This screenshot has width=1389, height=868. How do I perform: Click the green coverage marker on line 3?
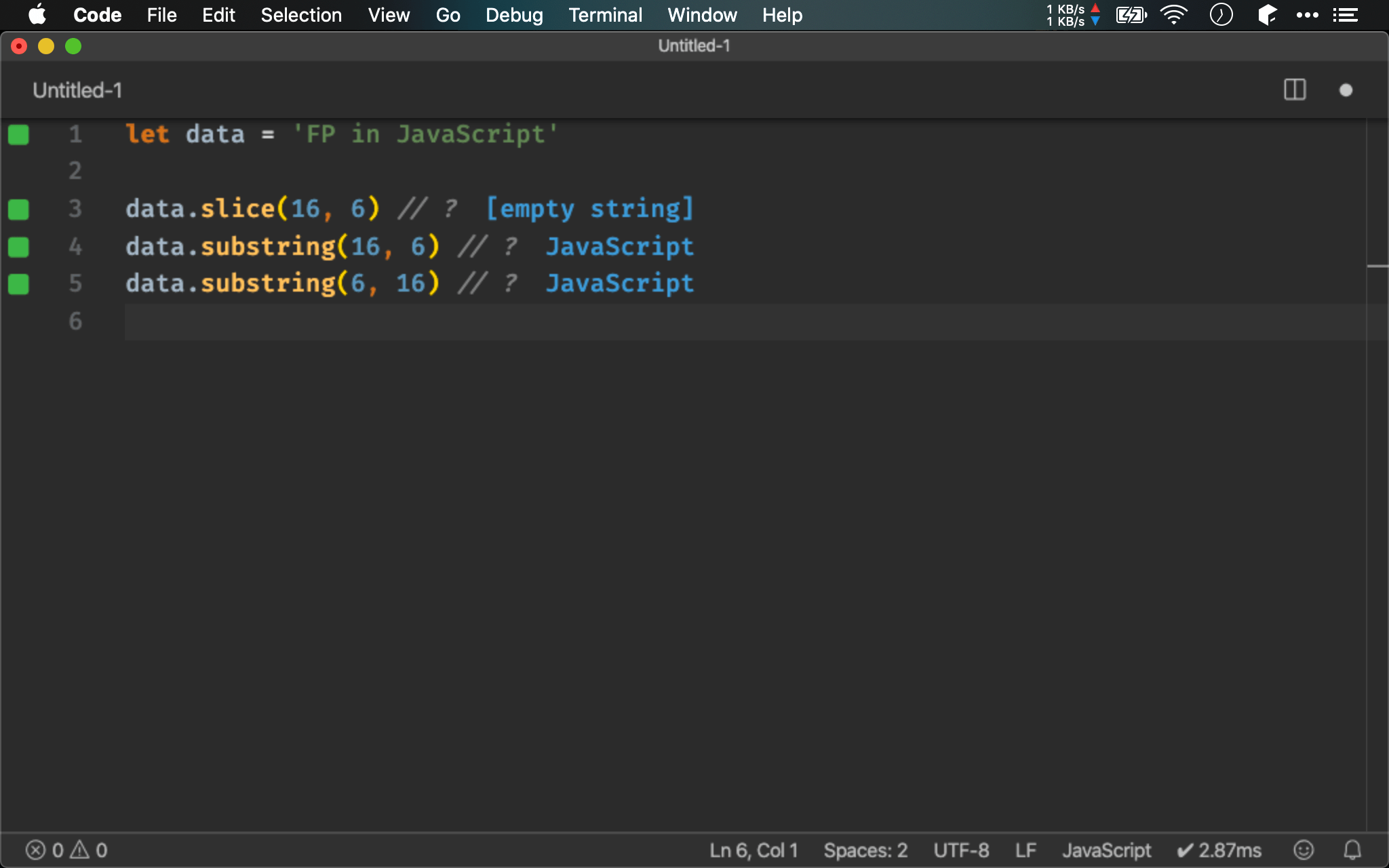pos(18,210)
